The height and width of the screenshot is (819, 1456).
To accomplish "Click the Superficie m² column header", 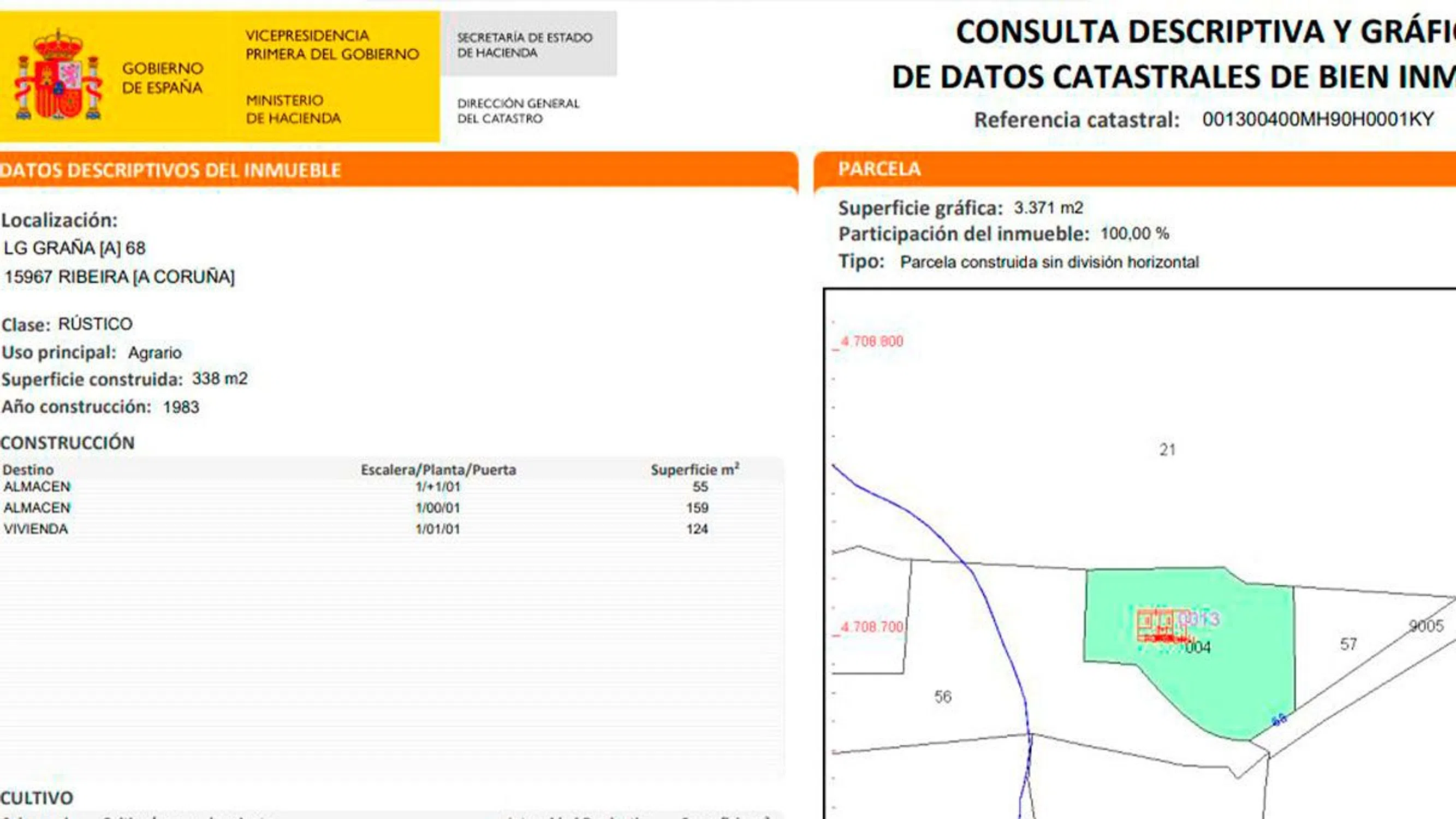I will point(694,470).
